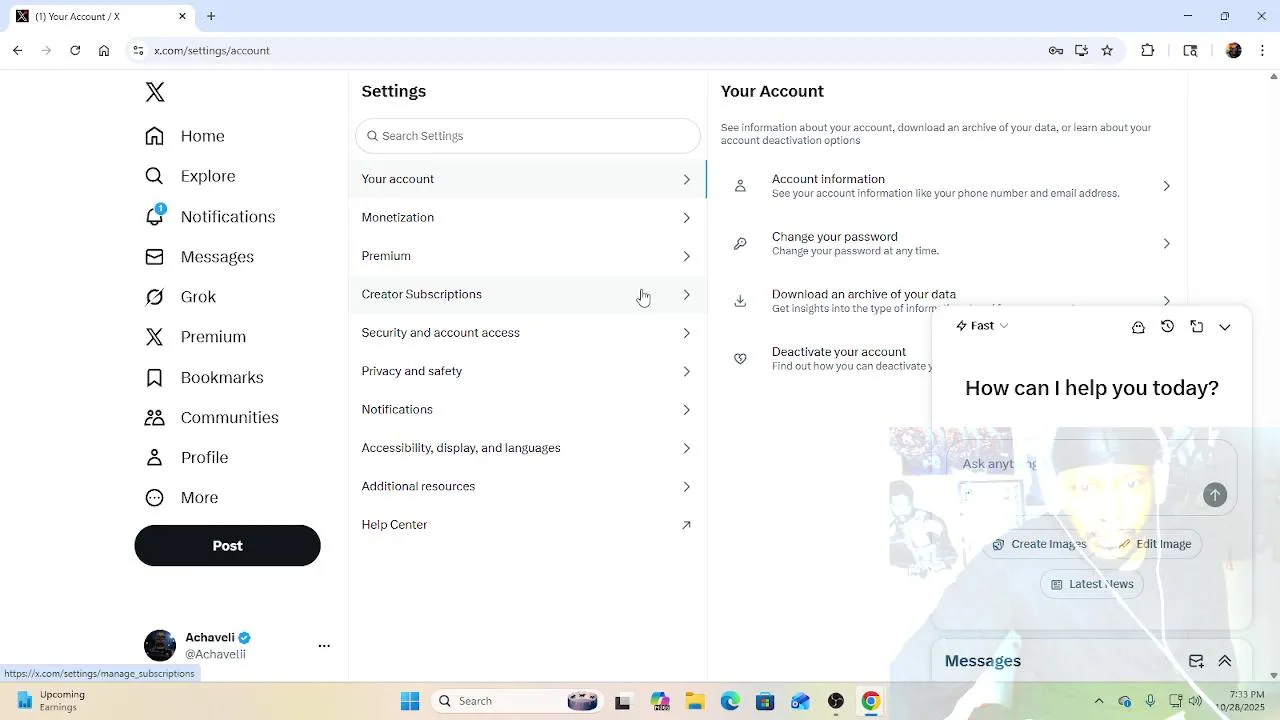Open Accessibility, display, and languages
This screenshot has width=1280, height=720.
coord(527,448)
